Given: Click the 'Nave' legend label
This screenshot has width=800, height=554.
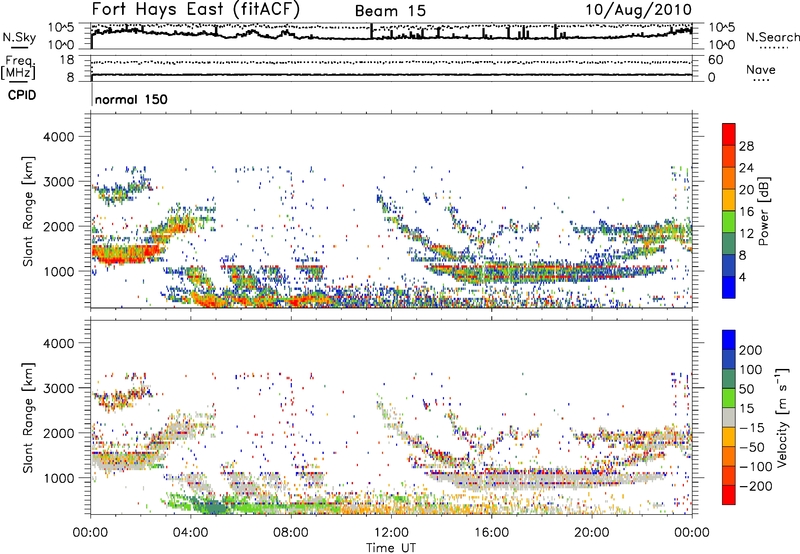Looking at the screenshot, I should (761, 70).
